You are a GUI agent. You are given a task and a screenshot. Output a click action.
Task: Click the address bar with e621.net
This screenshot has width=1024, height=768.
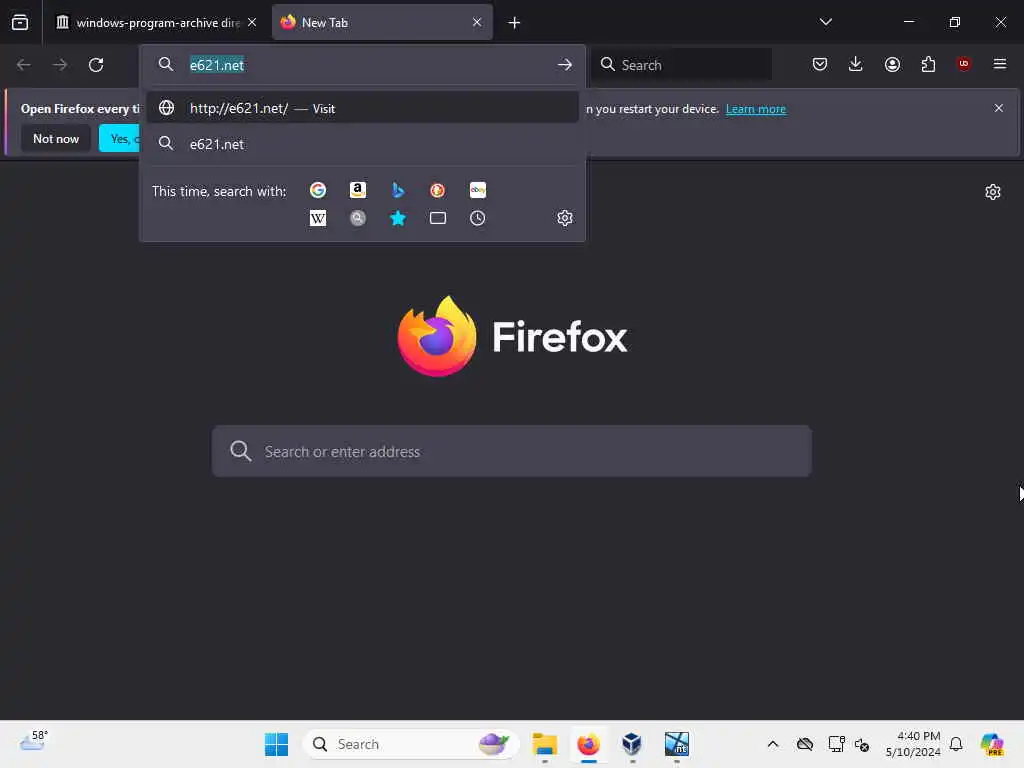(x=362, y=65)
